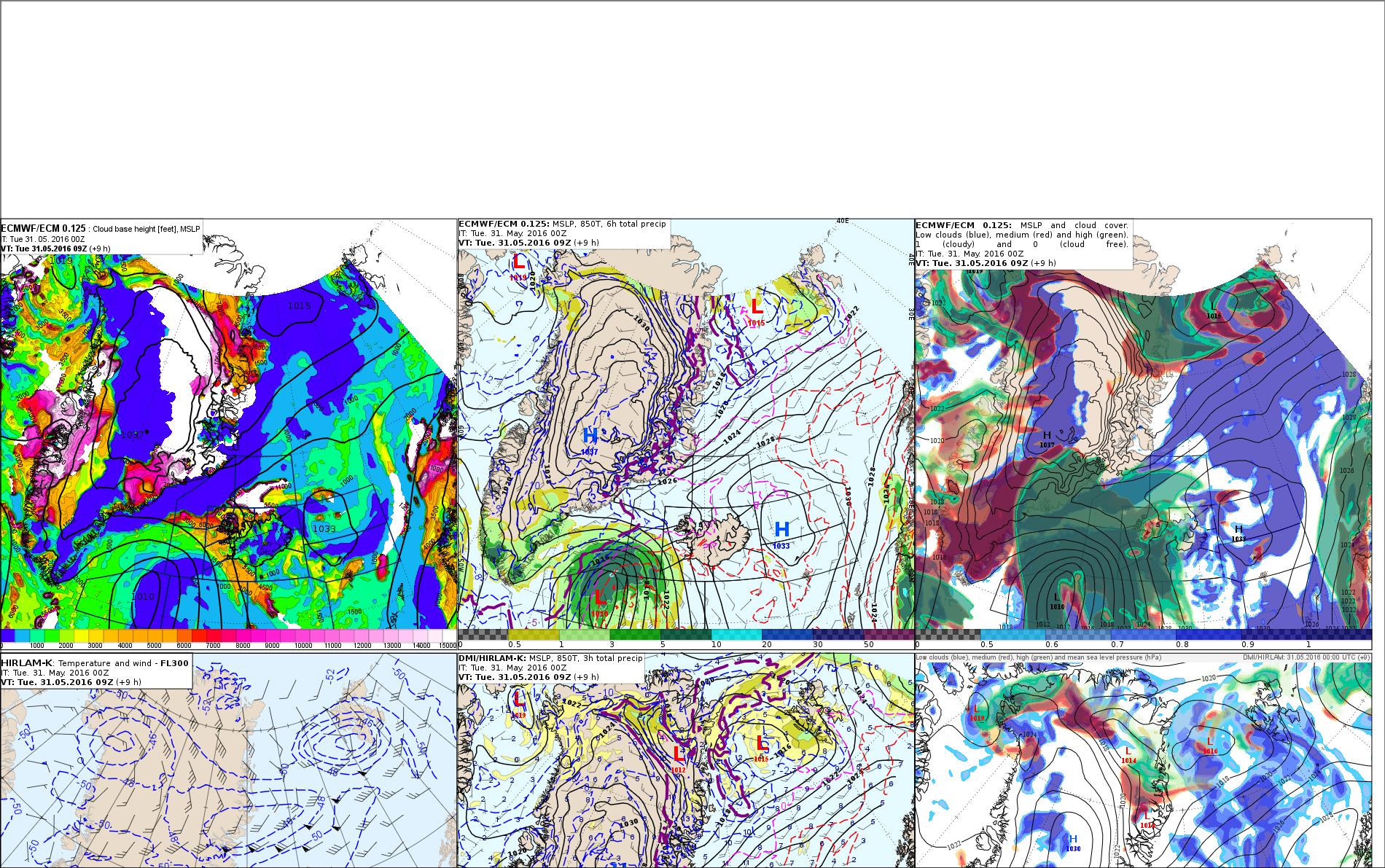Click the red L 1015 low on the 6h precip map
The width and height of the screenshot is (1385, 868).
click(756, 311)
